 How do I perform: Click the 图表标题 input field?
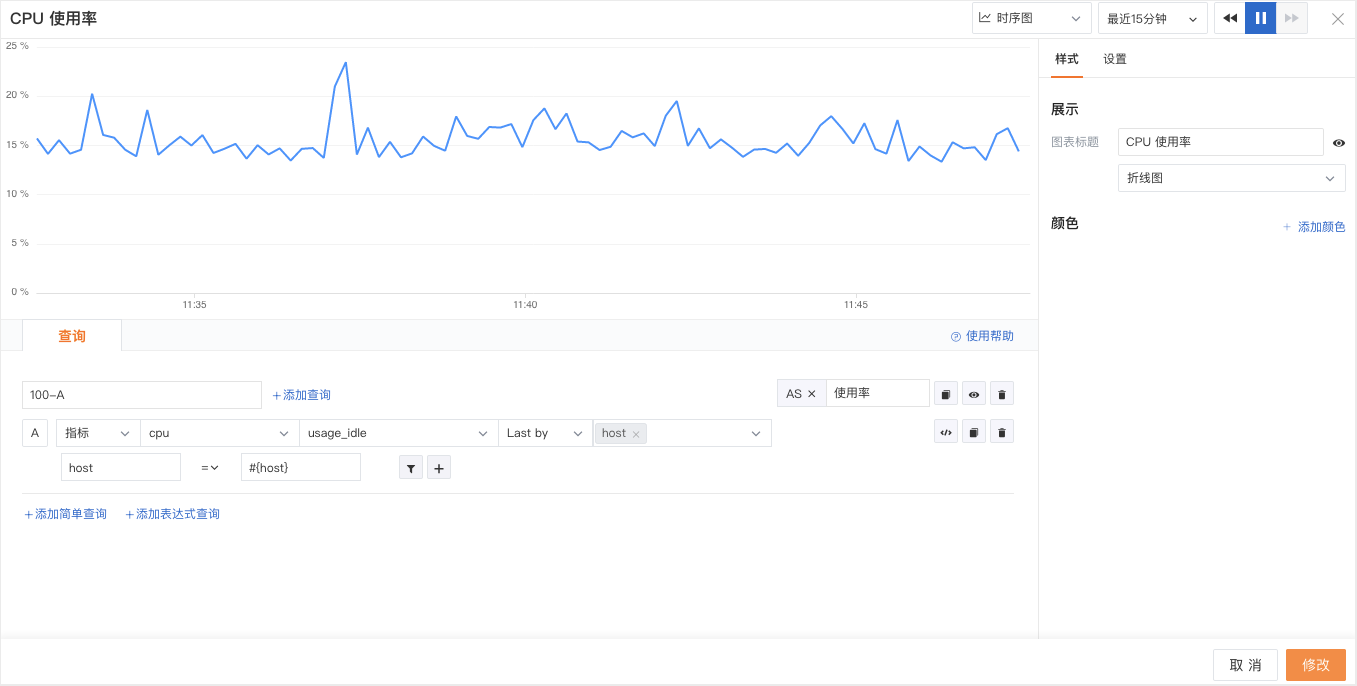tap(1220, 142)
